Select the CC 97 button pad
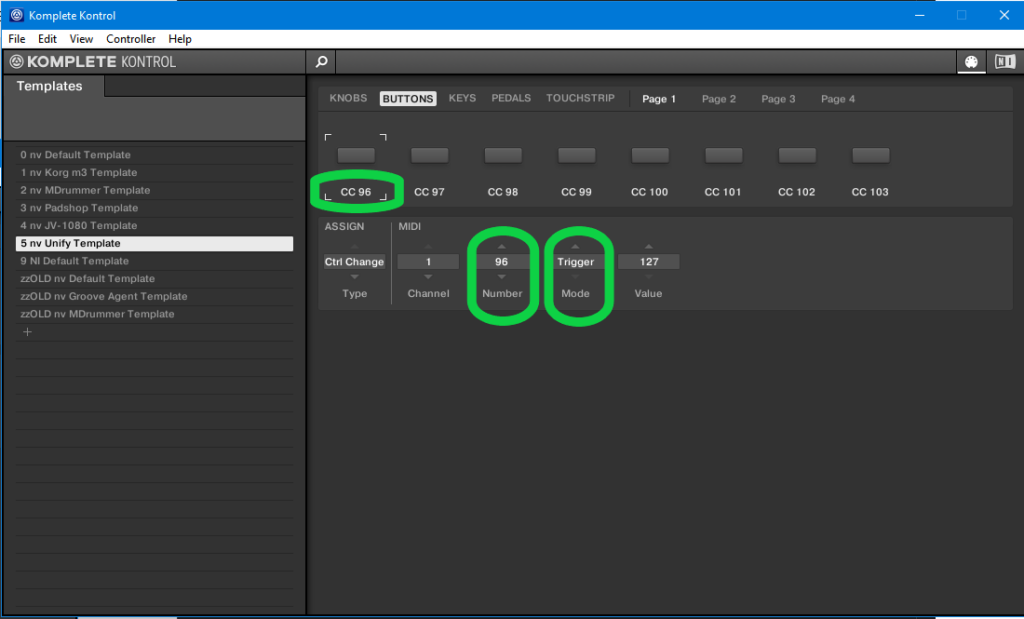Image resolution: width=1024 pixels, height=619 pixels. pos(430,155)
